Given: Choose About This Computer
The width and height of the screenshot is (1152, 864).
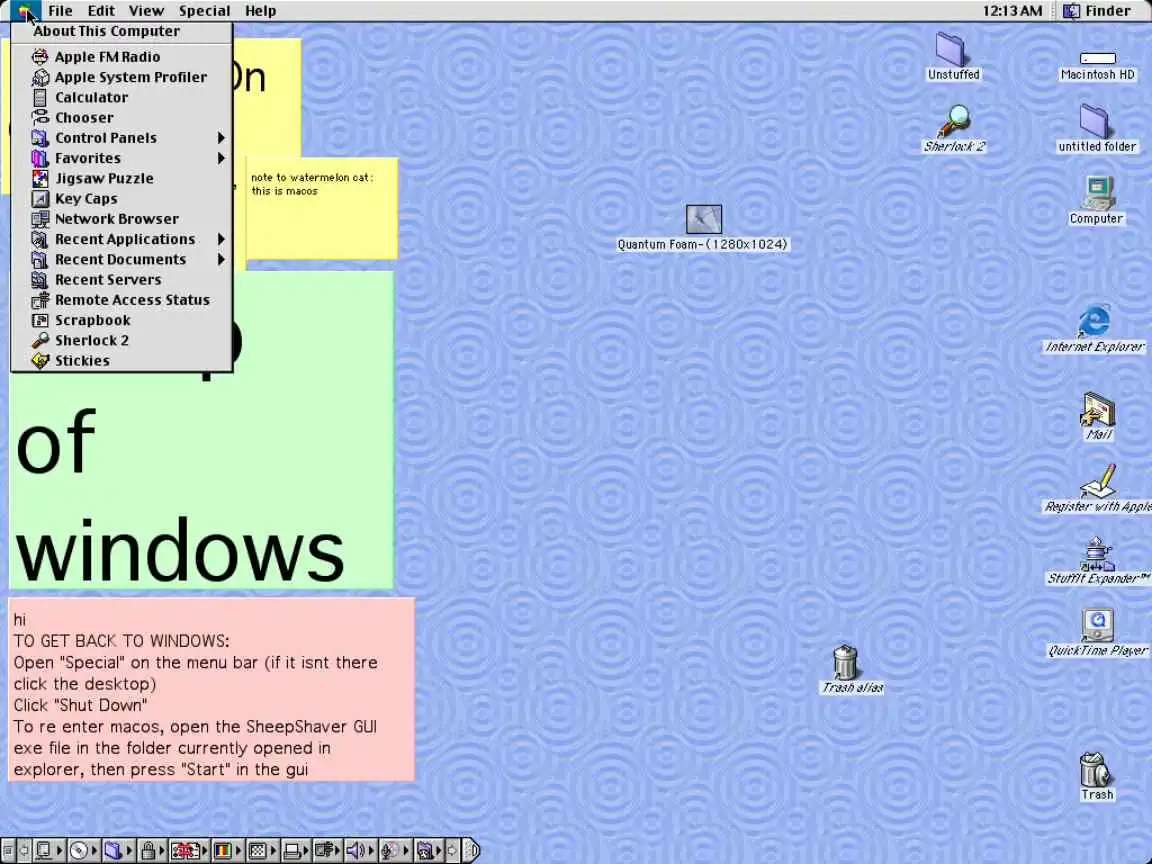Looking at the screenshot, I should 121,31.
